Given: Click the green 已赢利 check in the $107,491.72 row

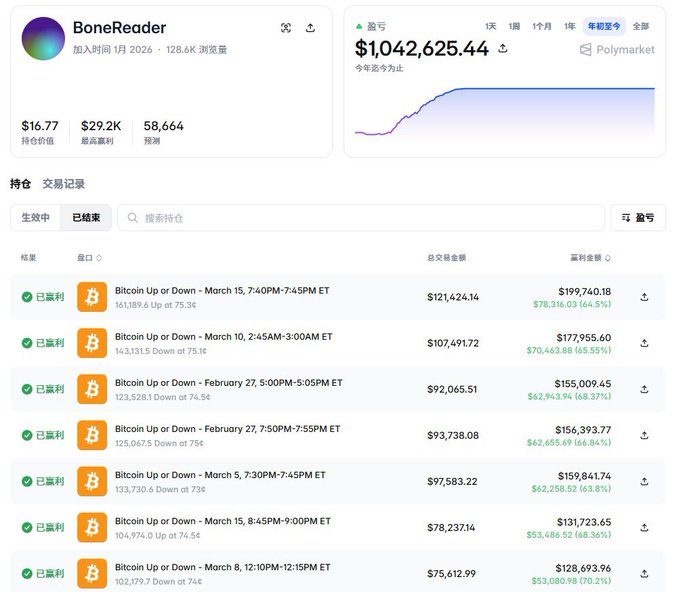Looking at the screenshot, I should (27, 343).
